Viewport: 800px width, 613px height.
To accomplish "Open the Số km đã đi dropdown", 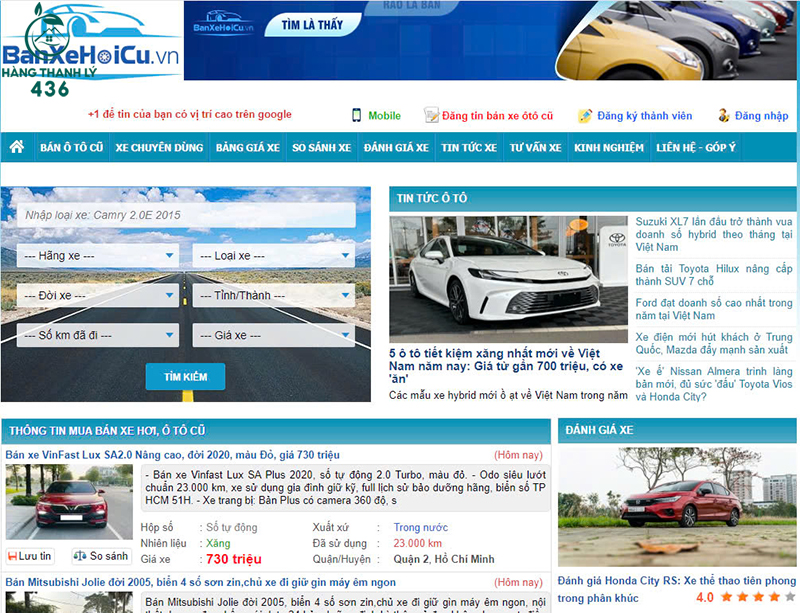I will pyautogui.click(x=98, y=335).
